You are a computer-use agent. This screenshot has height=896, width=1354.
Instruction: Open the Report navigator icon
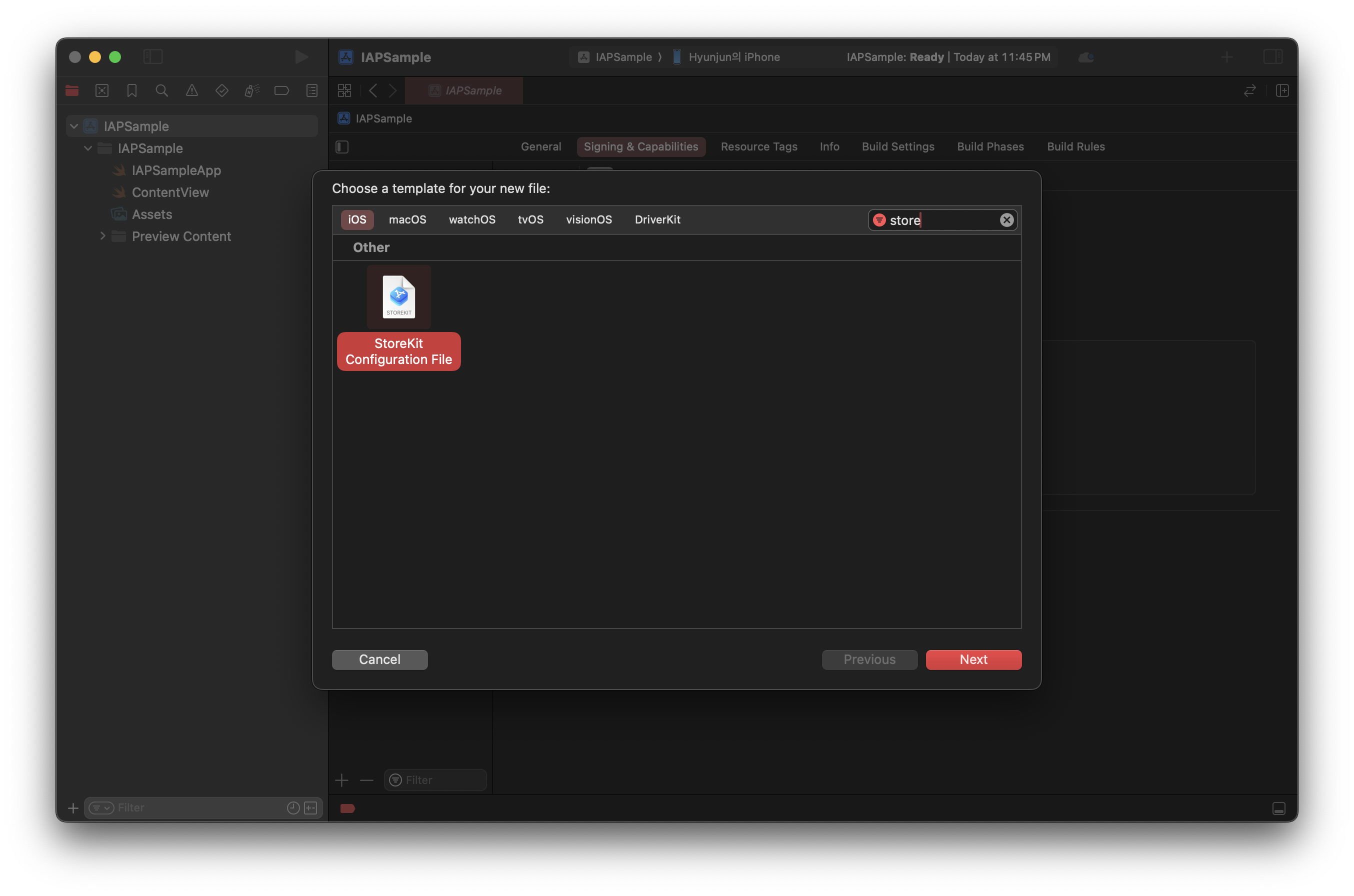coord(312,90)
